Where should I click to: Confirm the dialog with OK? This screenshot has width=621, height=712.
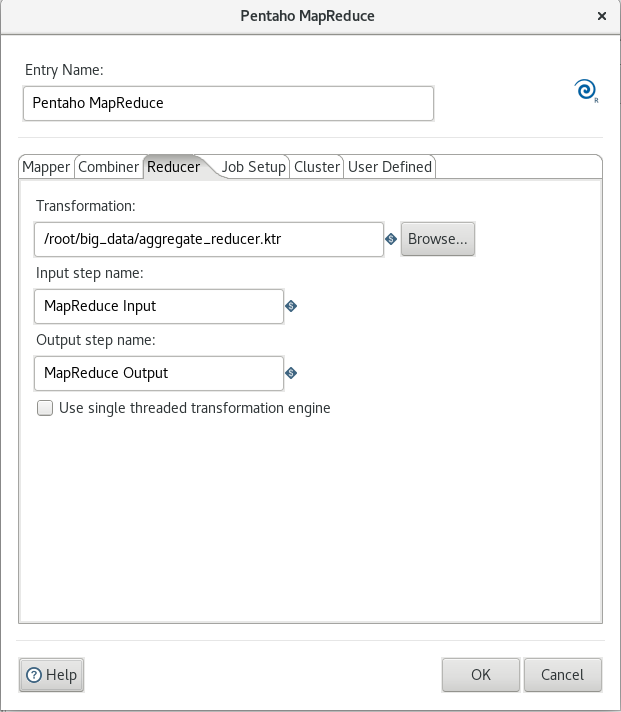click(481, 675)
